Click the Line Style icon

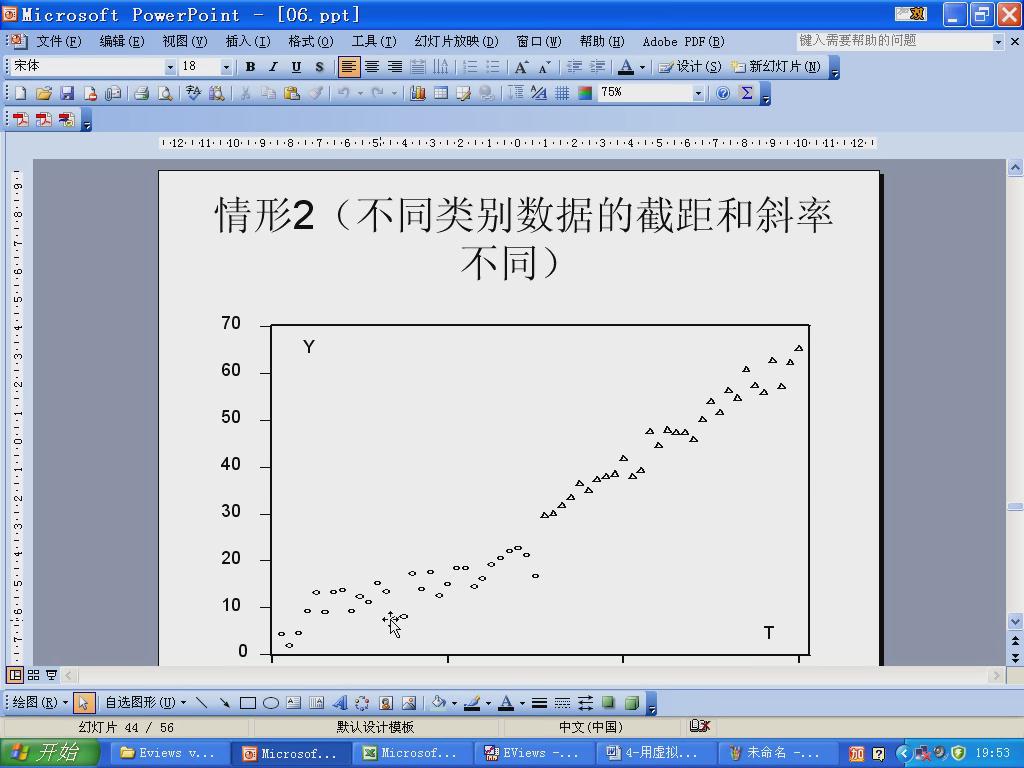pyautogui.click(x=539, y=703)
